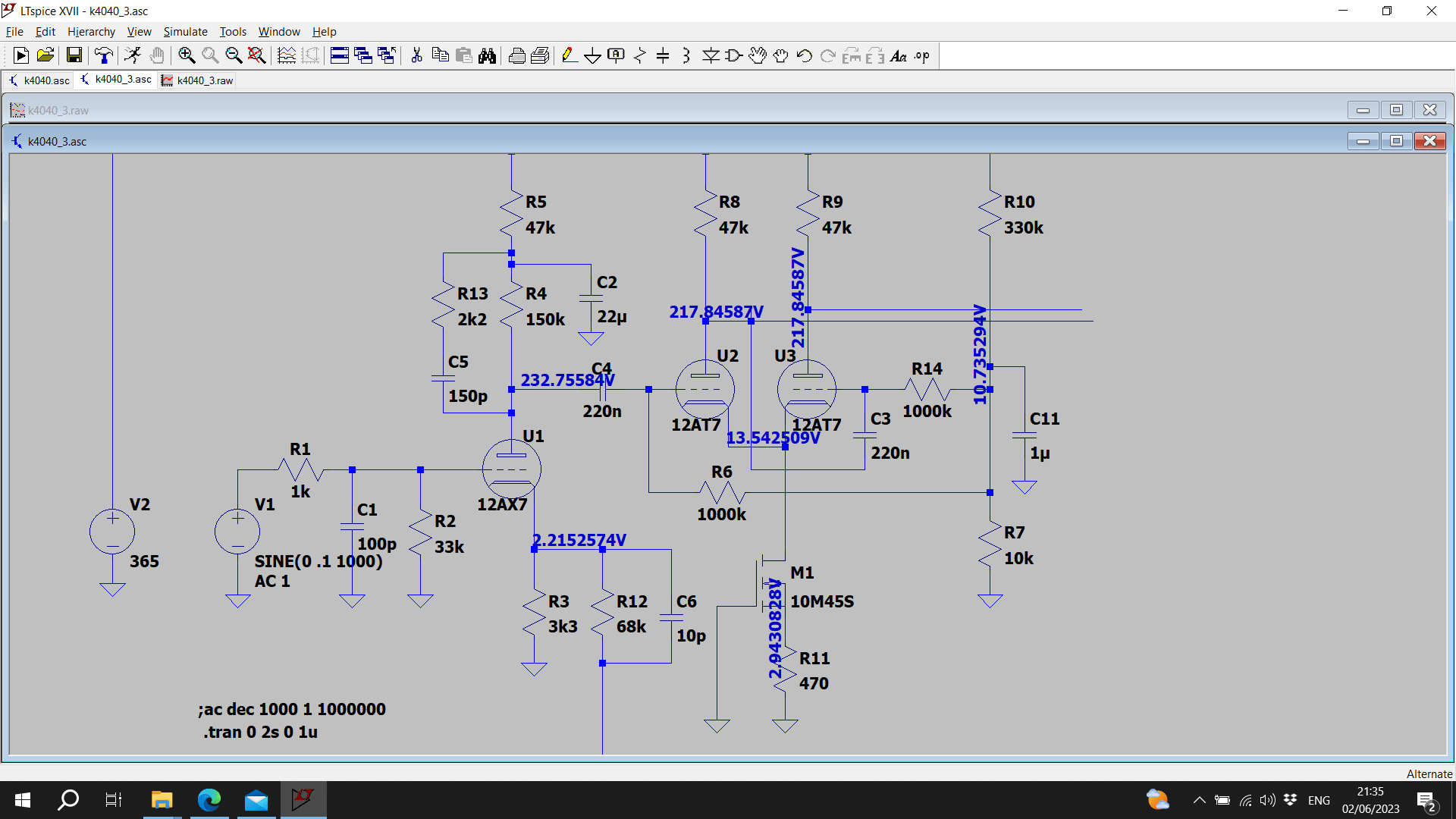Viewport: 1456px width, 819px height.
Task: Expand the hidden system tray icons chevron
Action: point(1200,800)
